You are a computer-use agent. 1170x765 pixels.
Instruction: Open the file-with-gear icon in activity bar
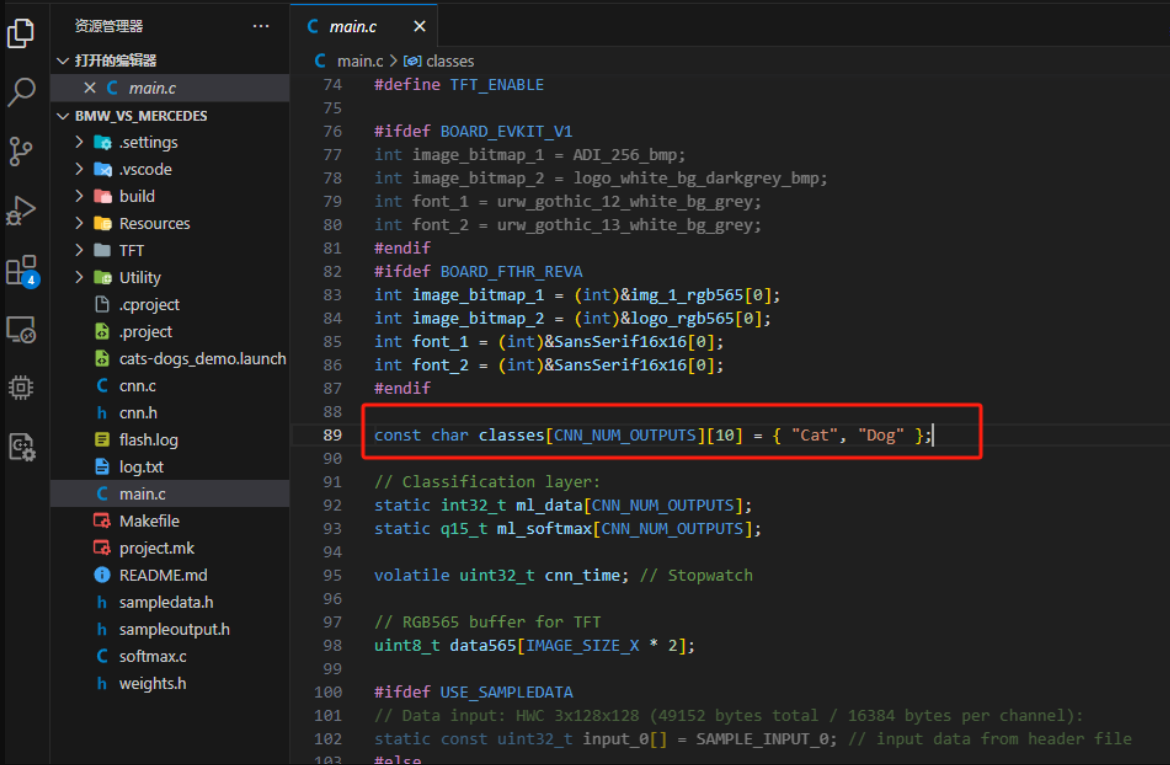pyautogui.click(x=21, y=447)
